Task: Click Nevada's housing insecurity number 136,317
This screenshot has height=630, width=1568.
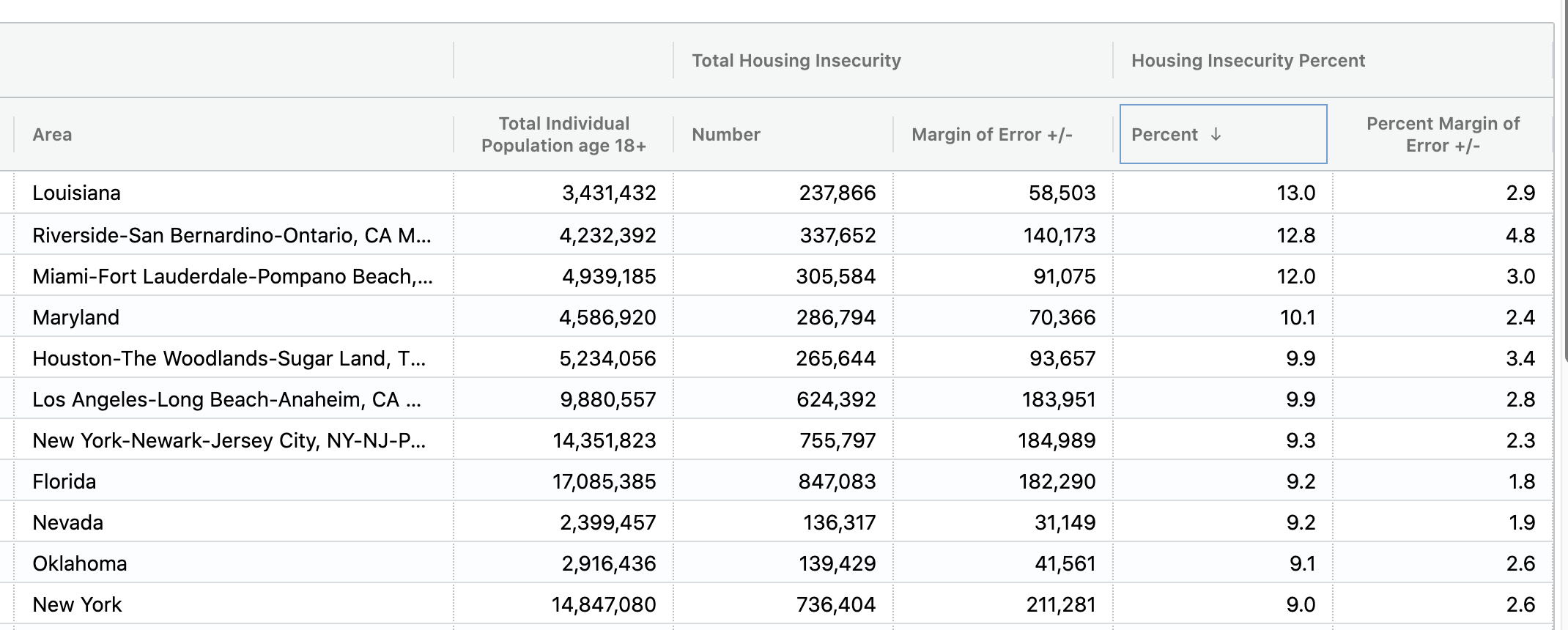Action: 839,522
